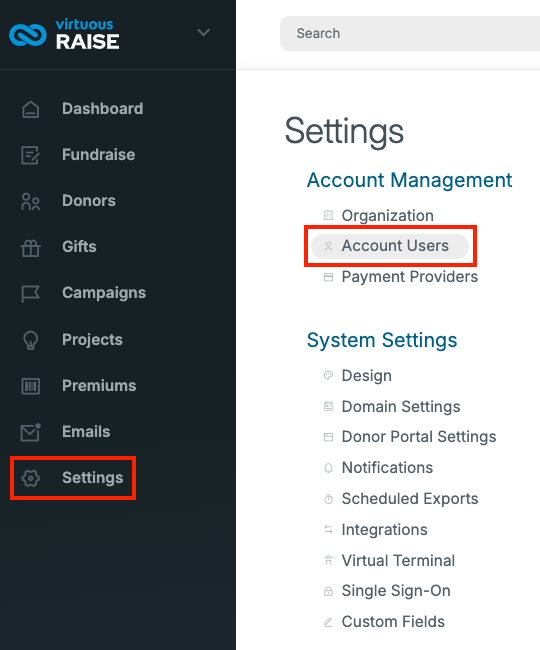
Task: Click the Domain Settings icon
Action: [328, 406]
